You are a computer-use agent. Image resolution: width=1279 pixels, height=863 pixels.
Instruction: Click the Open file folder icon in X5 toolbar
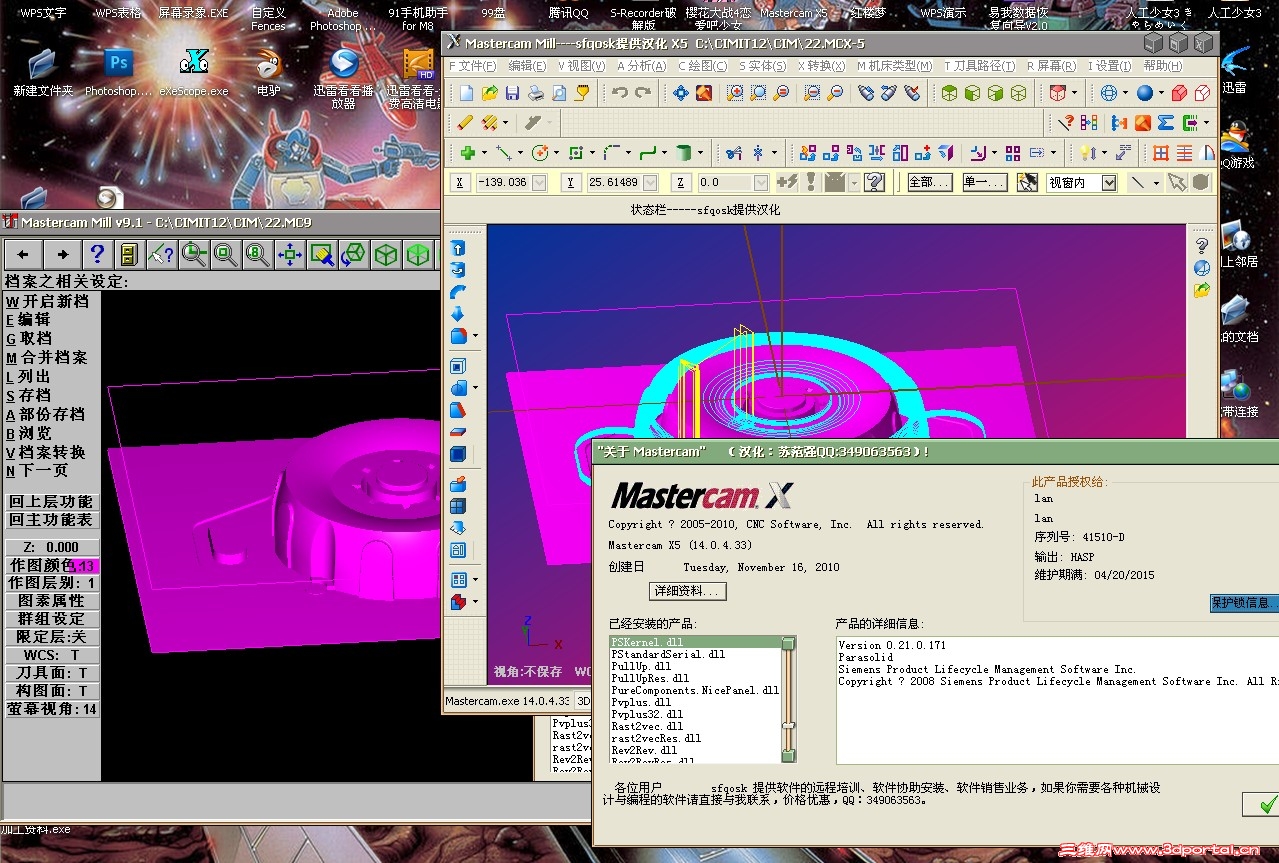click(x=490, y=93)
